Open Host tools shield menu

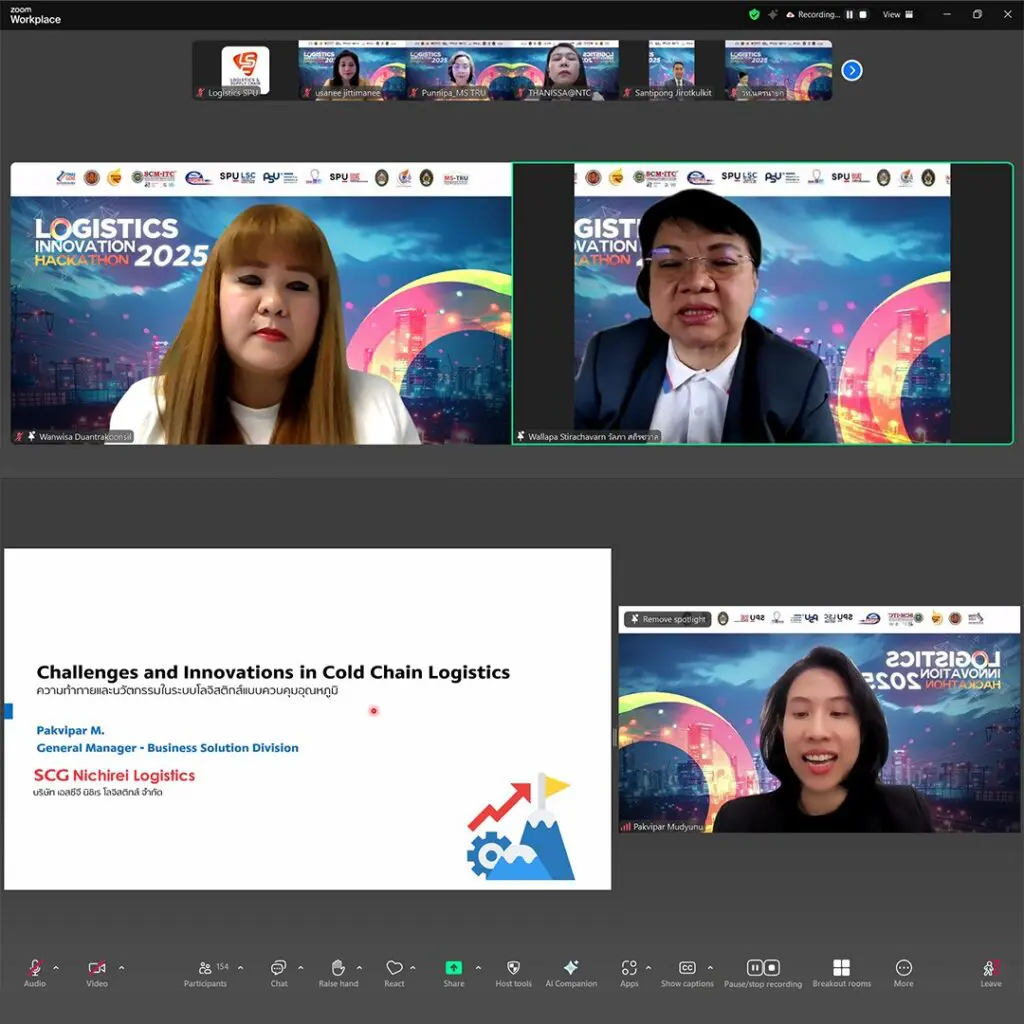(513, 973)
